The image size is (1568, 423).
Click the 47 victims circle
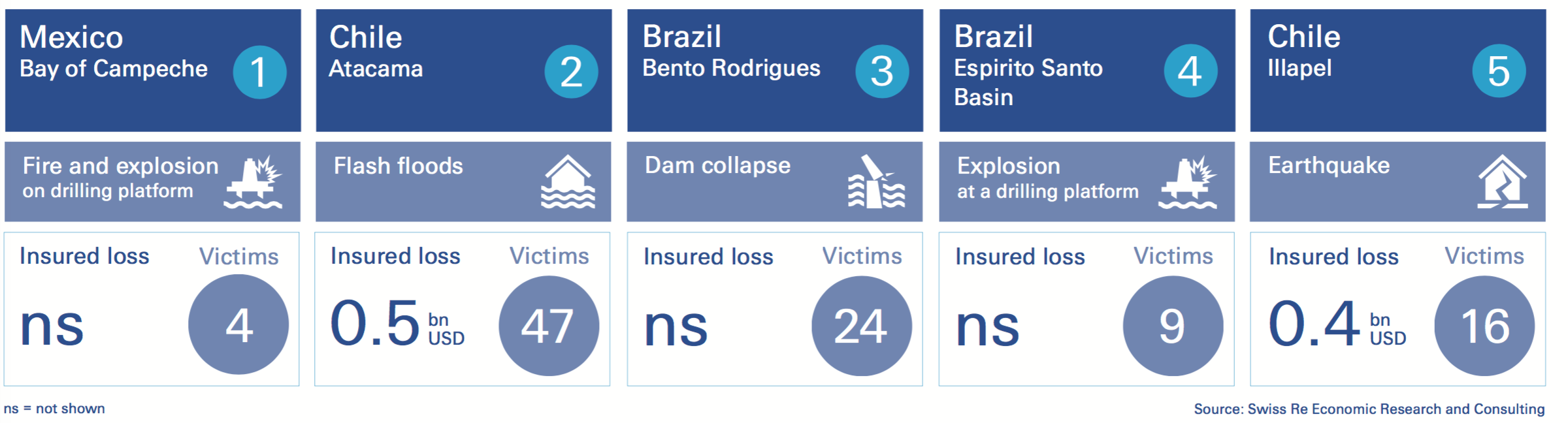[549, 326]
